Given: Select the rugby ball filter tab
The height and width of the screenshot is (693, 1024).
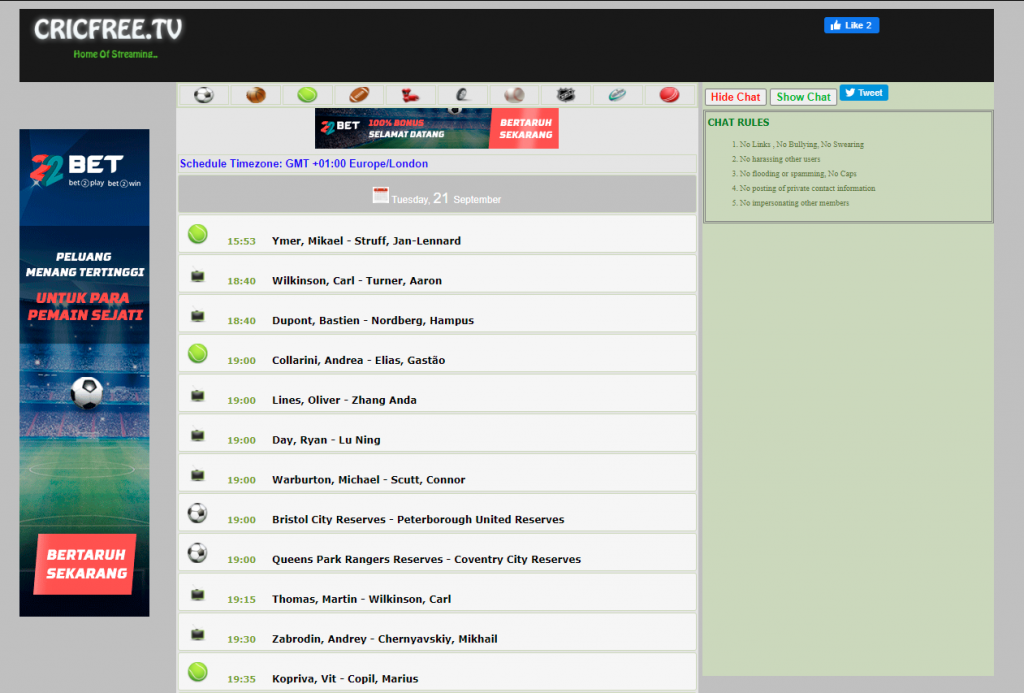Looking at the screenshot, I should pos(617,95).
